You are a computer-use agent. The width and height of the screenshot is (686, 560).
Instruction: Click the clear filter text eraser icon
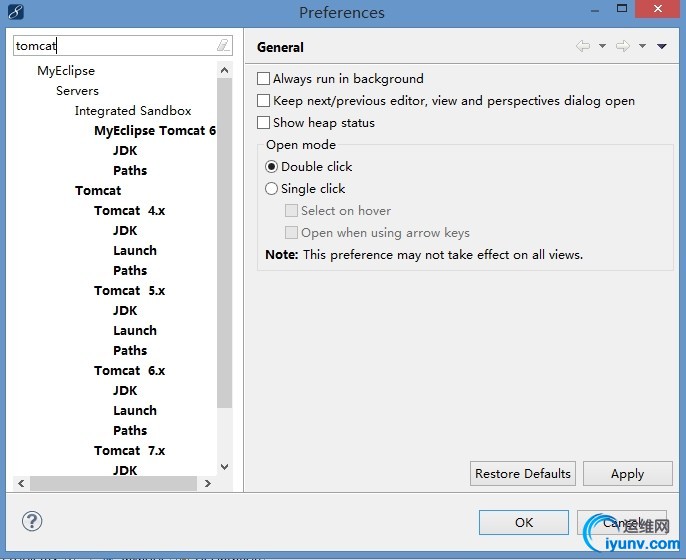223,45
